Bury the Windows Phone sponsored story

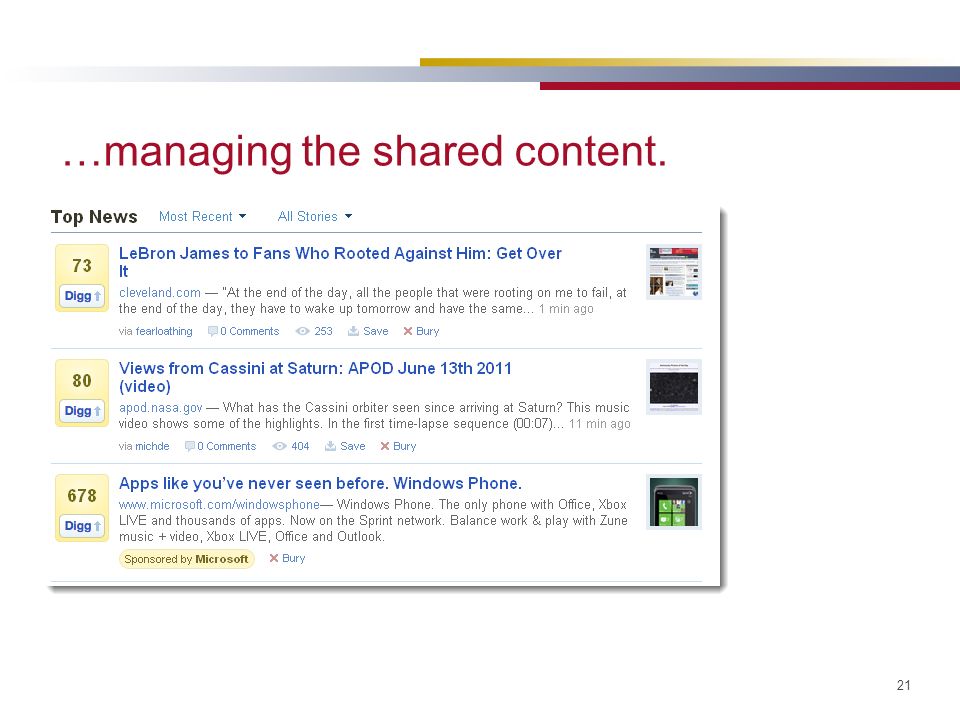(x=287, y=558)
